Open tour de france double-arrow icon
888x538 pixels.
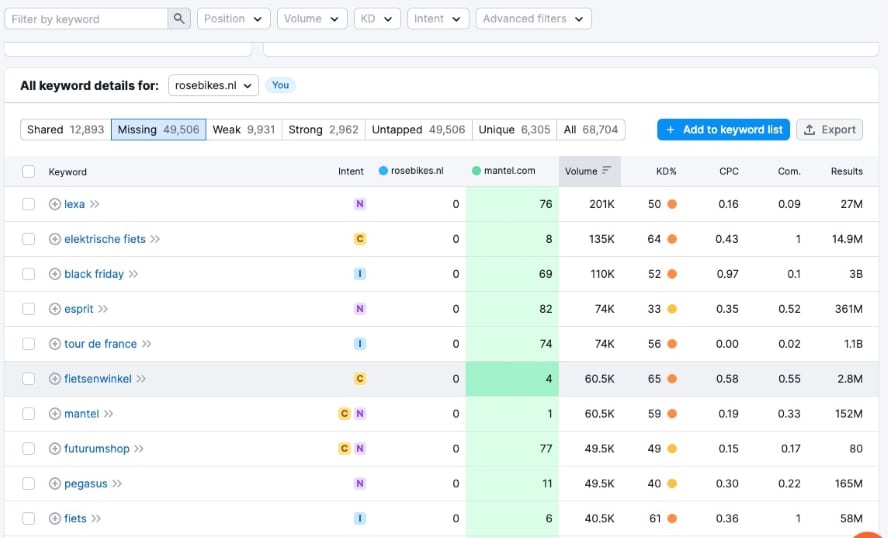147,344
